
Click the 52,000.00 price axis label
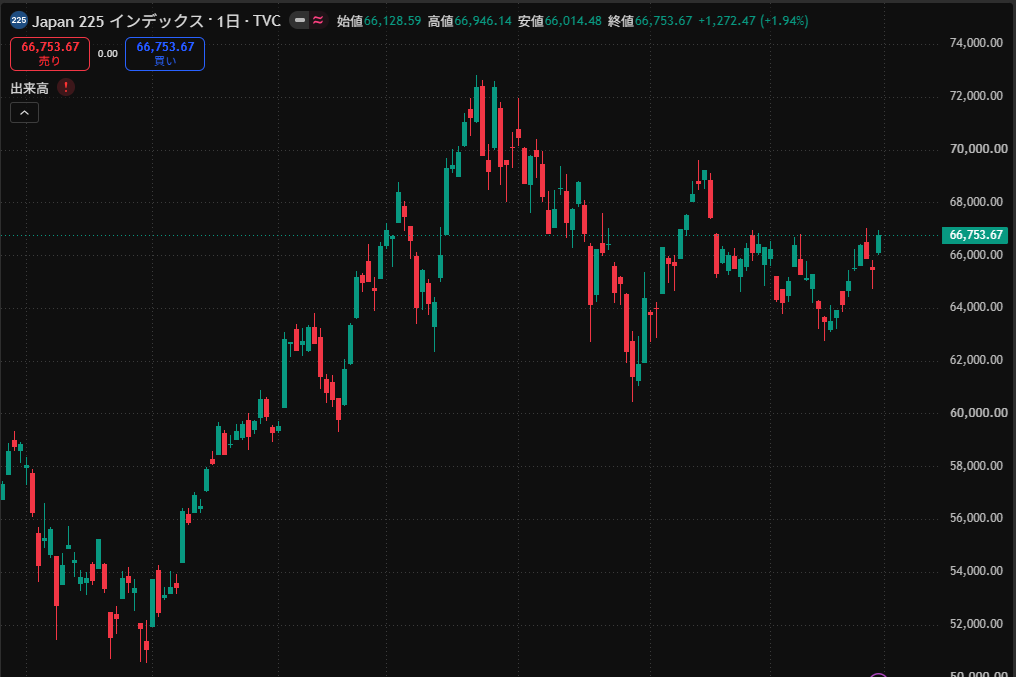[976, 624]
